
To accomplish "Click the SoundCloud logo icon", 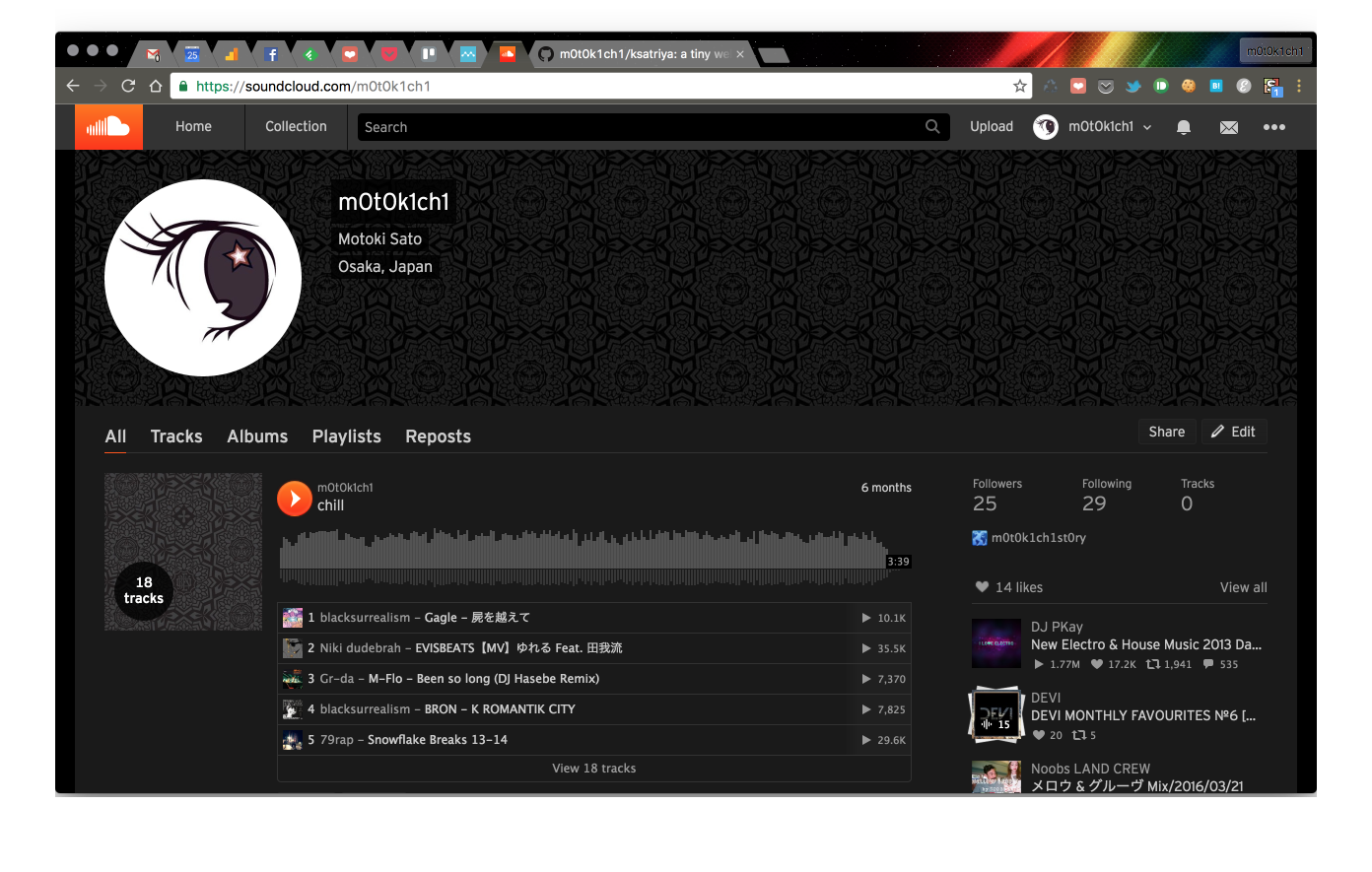I will tap(108, 127).
